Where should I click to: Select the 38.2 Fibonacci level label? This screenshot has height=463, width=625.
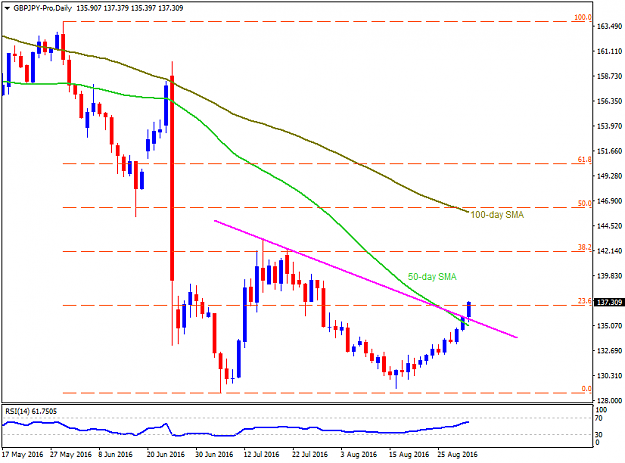584,247
